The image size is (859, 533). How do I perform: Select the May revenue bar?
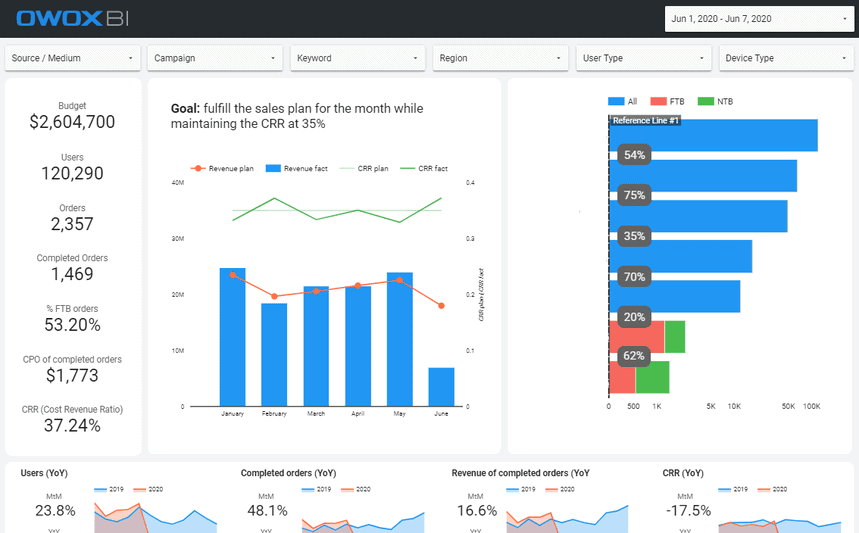[x=399, y=339]
